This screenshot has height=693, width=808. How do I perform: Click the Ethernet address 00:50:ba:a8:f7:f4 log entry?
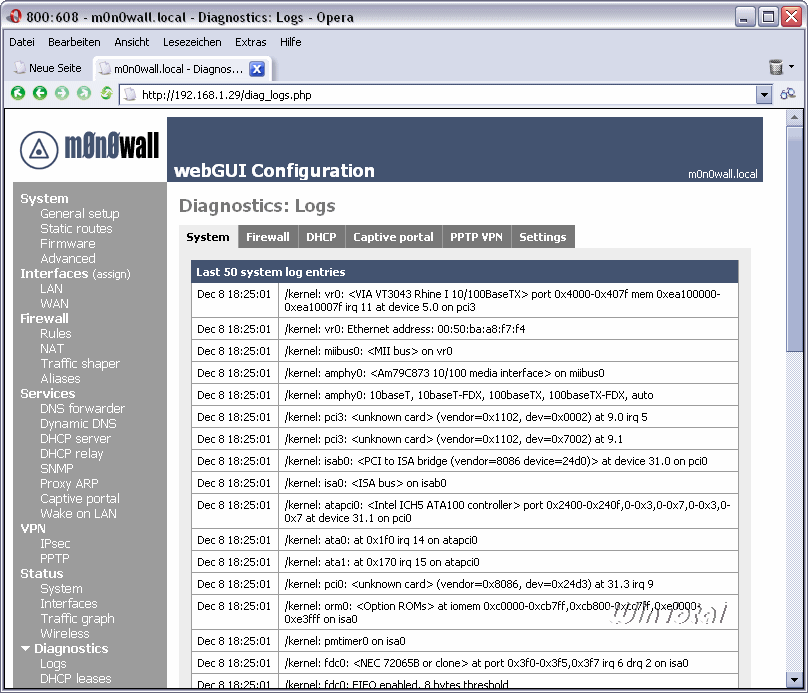[464, 329]
